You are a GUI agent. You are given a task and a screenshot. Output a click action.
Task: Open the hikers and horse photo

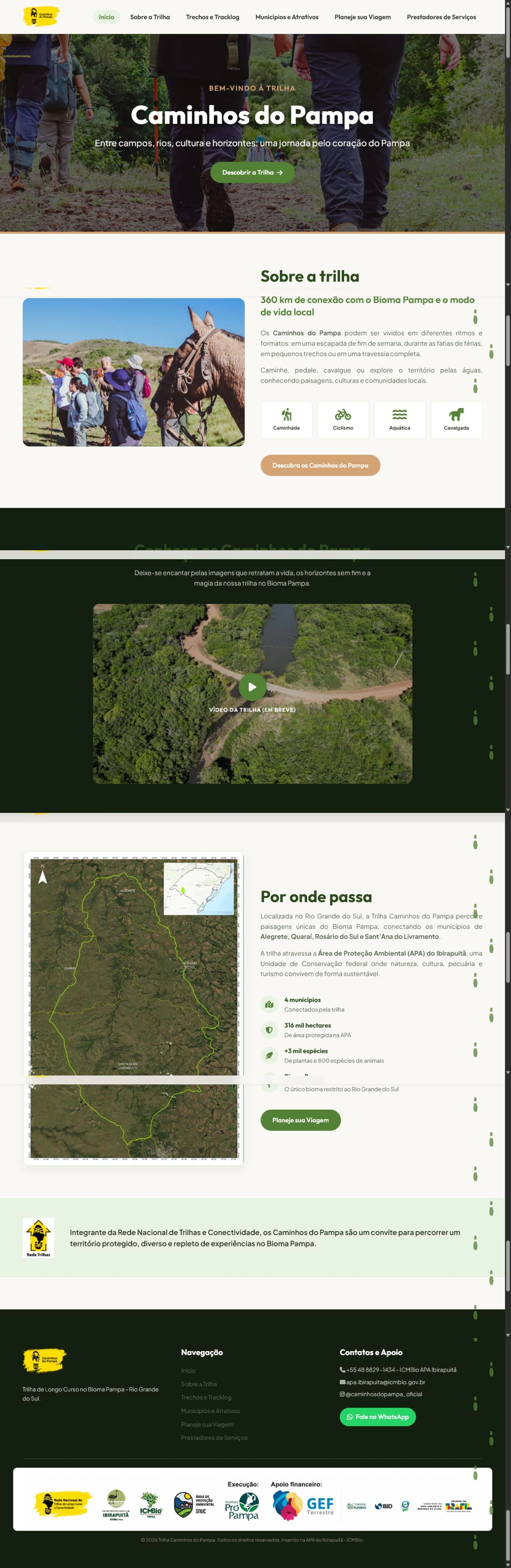coord(134,372)
